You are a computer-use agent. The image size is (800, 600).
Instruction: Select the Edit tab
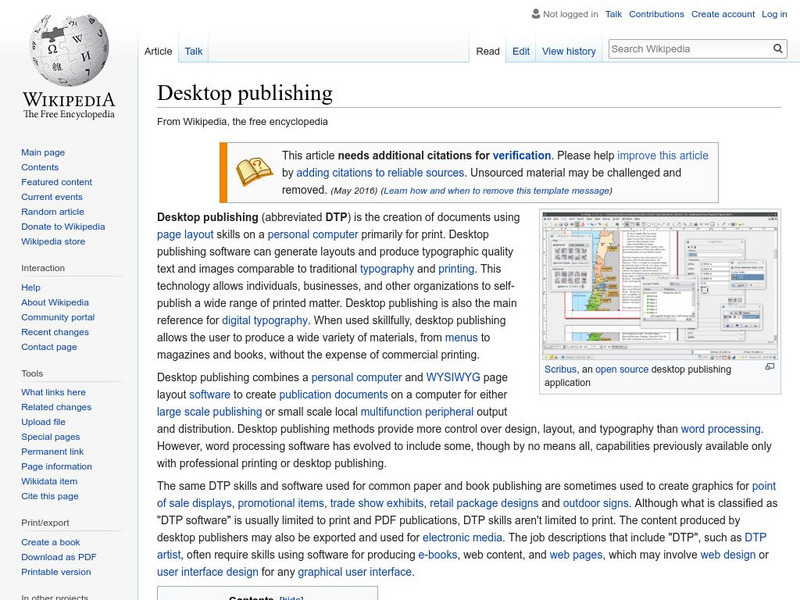point(521,51)
